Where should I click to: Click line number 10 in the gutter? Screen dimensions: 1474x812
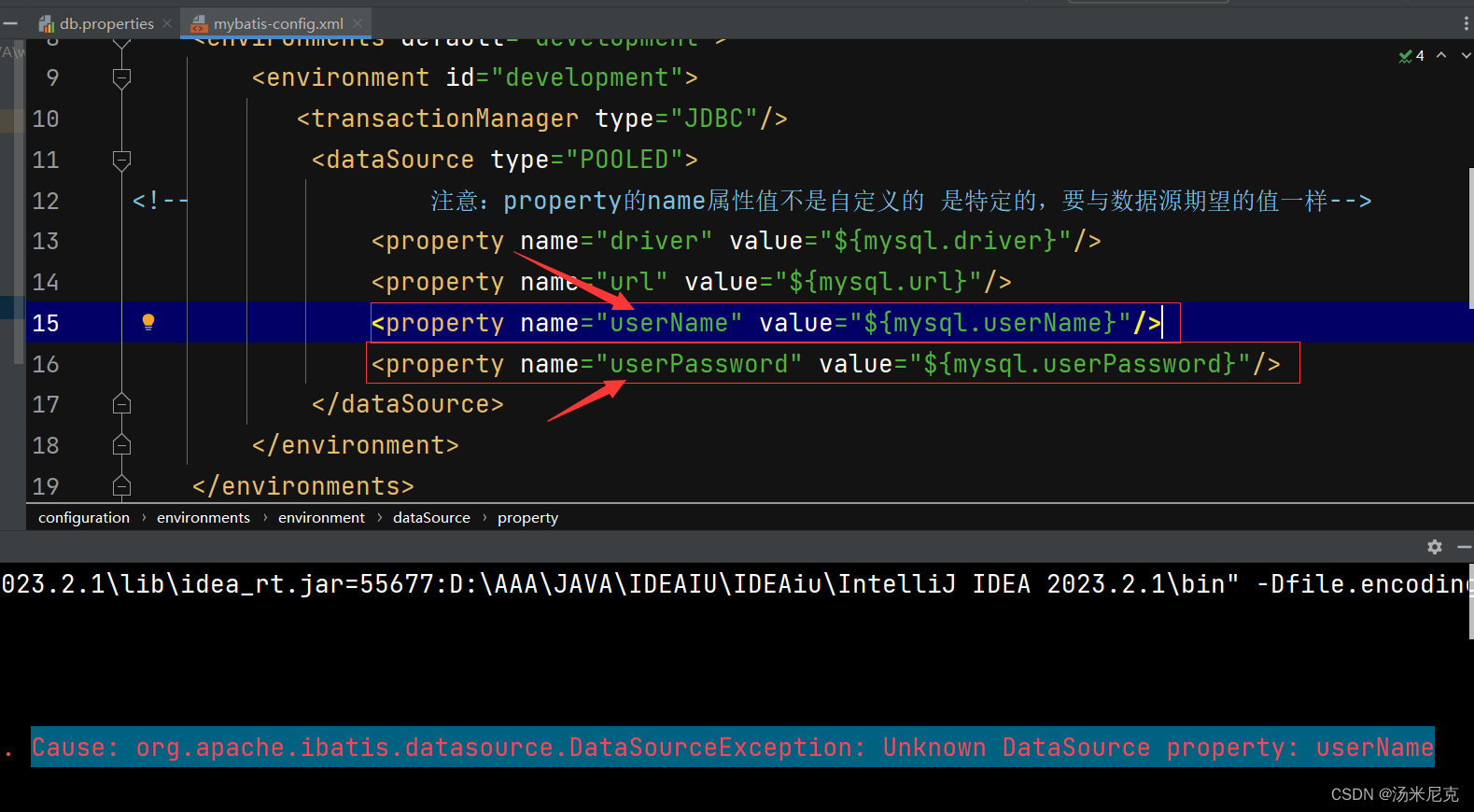click(x=46, y=119)
